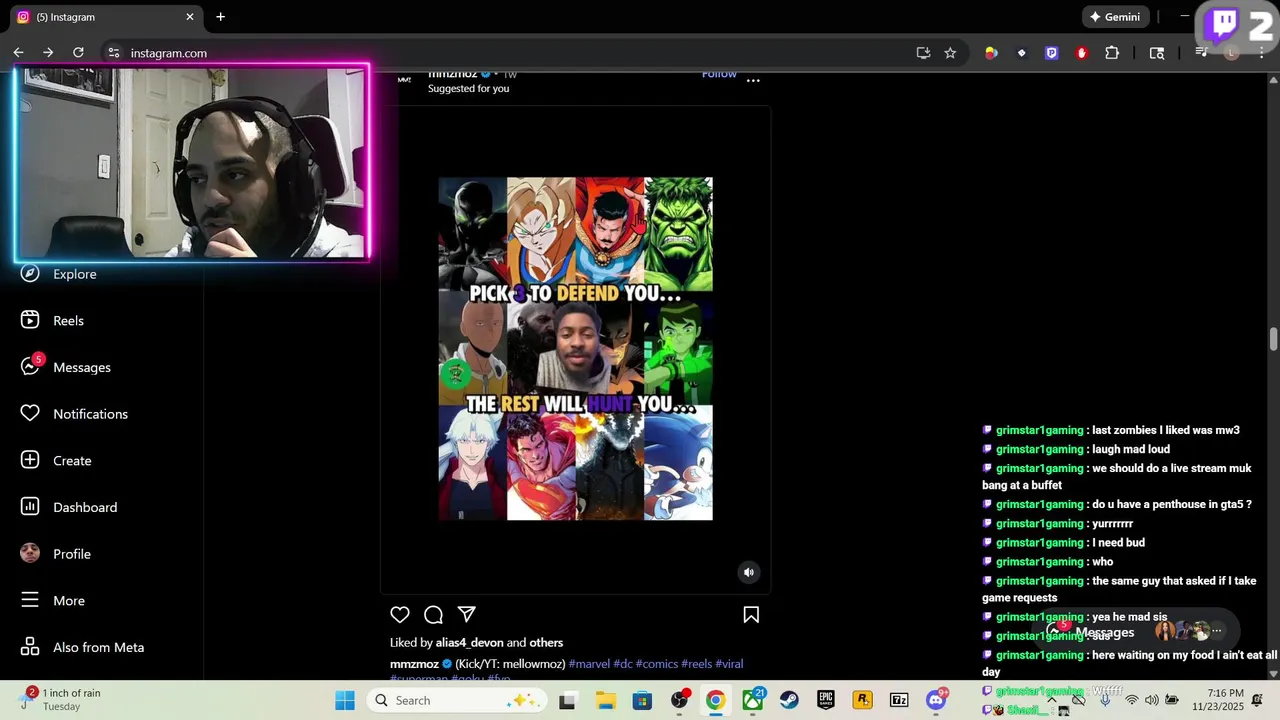This screenshot has height=720, width=1280.
Task: Click the profile avatar in sidebar
Action: click(30, 553)
